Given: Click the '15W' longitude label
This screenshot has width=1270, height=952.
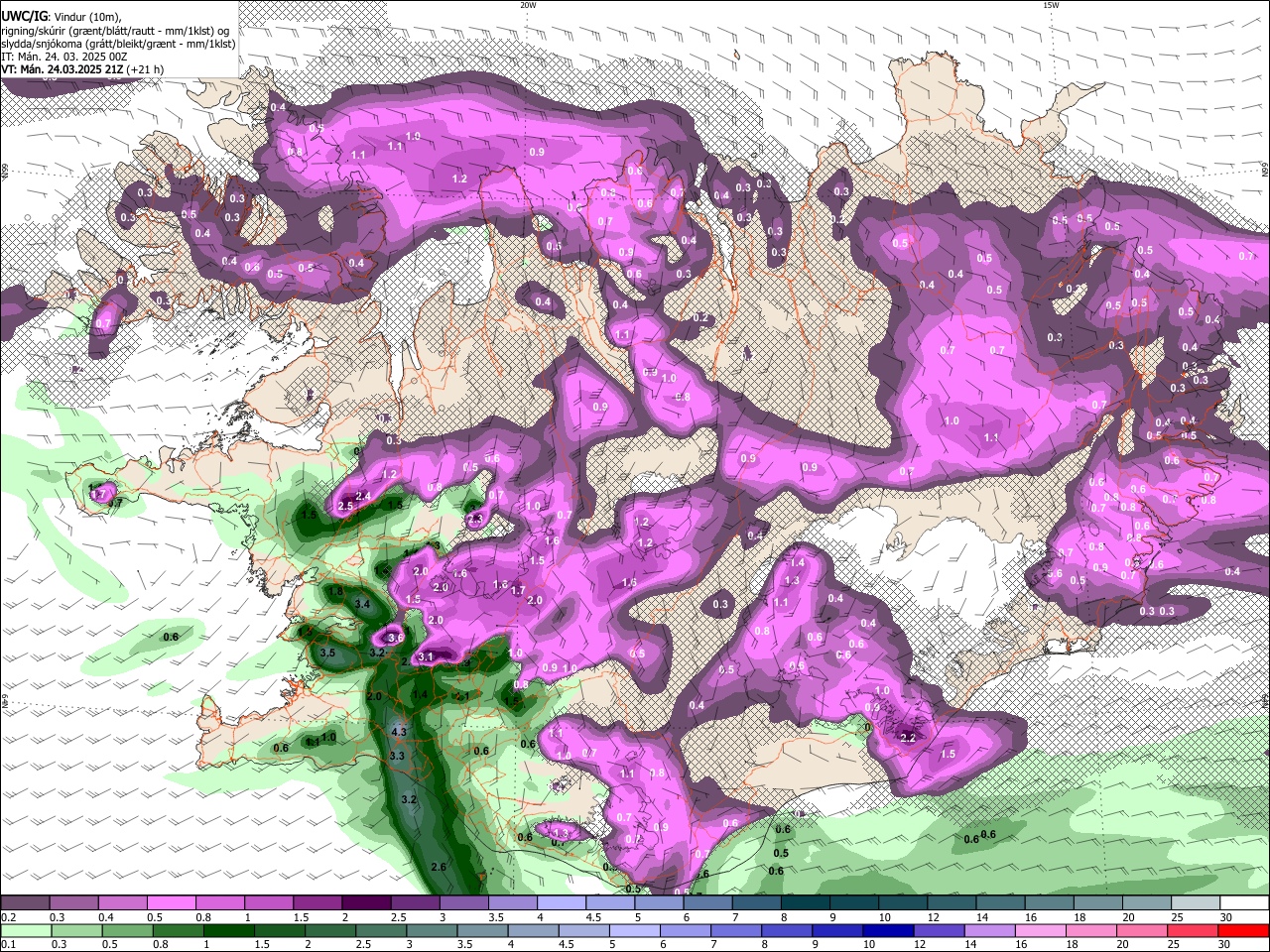Looking at the screenshot, I should [x=1051, y=5].
